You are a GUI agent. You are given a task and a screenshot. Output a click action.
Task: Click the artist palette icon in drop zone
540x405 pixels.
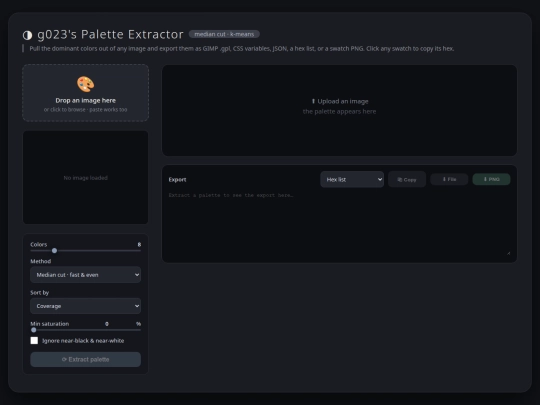pyautogui.click(x=85, y=84)
